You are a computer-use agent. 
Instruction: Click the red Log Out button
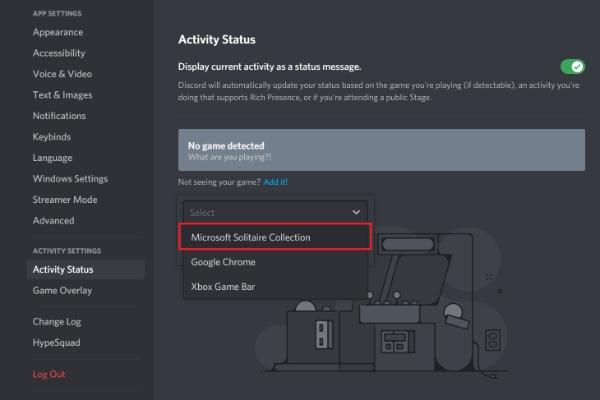pyautogui.click(x=50, y=374)
